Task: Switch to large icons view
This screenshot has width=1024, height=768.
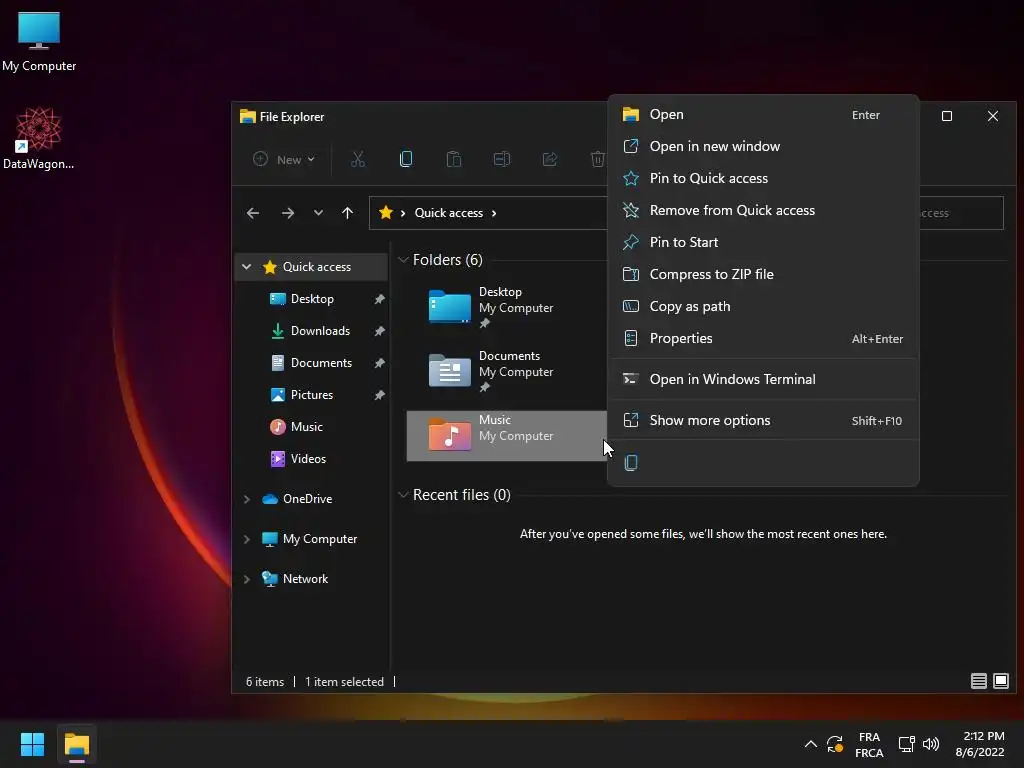Action: point(1000,681)
